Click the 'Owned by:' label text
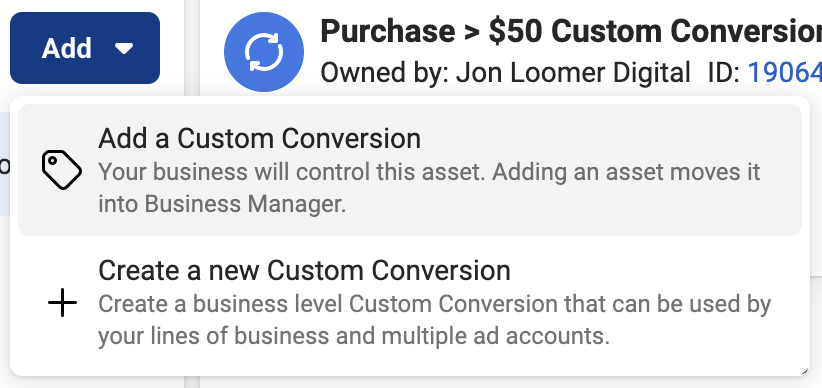Image resolution: width=822 pixels, height=388 pixels. pyautogui.click(x=384, y=73)
